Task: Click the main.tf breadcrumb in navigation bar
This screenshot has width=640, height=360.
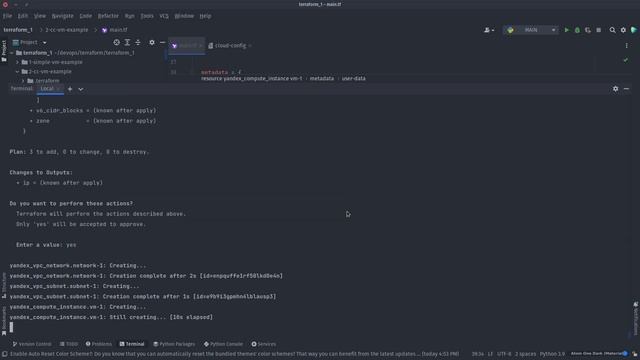Action: pos(115,30)
